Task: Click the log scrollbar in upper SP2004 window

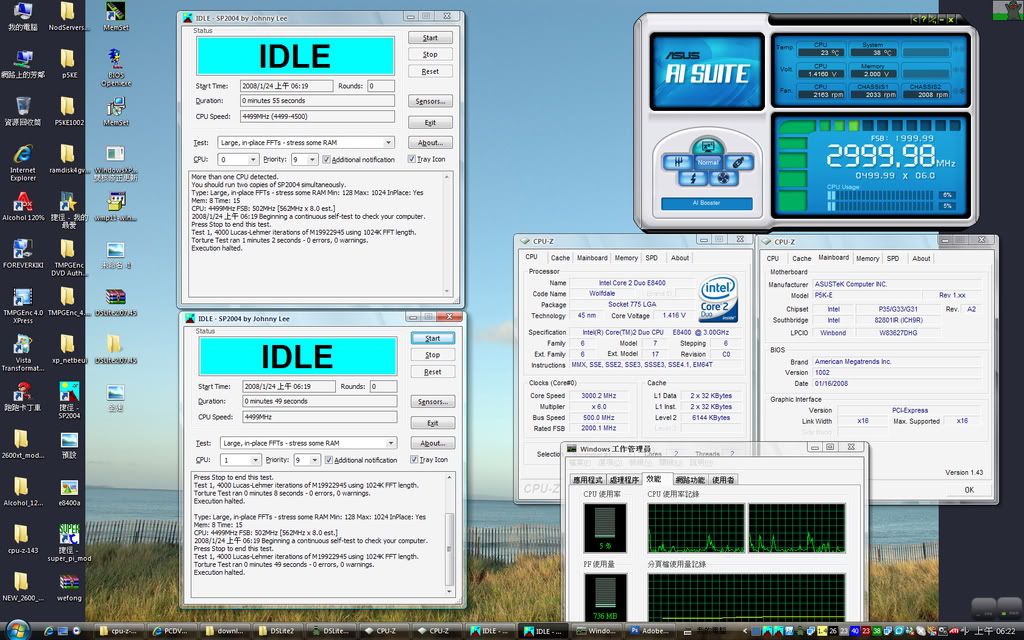Action: click(447, 233)
